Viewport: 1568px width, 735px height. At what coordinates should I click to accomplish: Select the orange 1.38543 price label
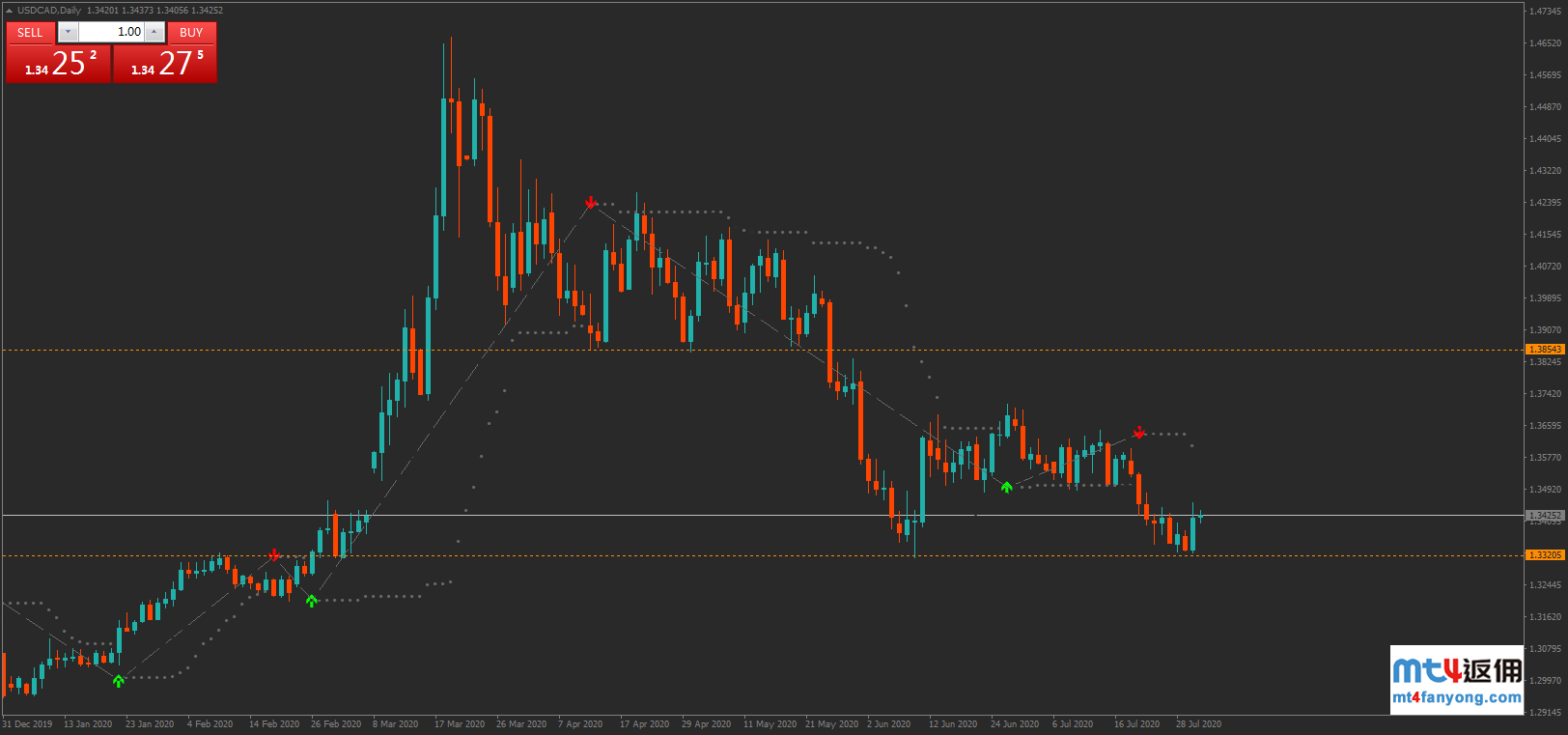(1545, 350)
